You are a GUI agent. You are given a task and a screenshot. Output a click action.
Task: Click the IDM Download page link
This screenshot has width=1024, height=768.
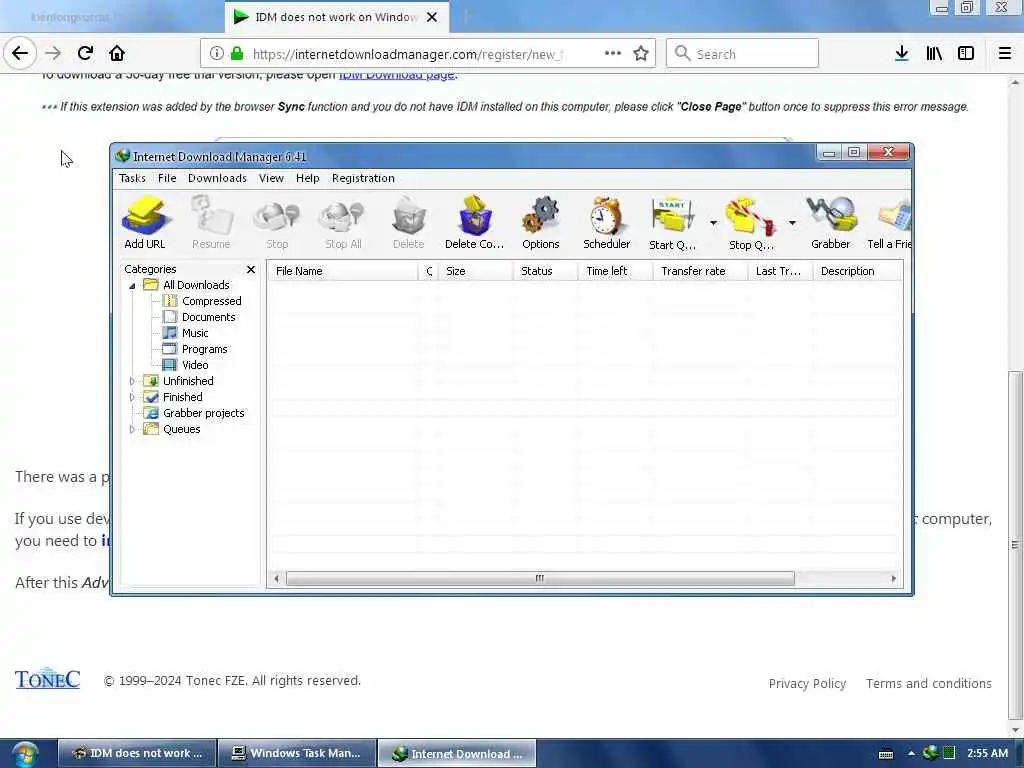[x=396, y=75]
